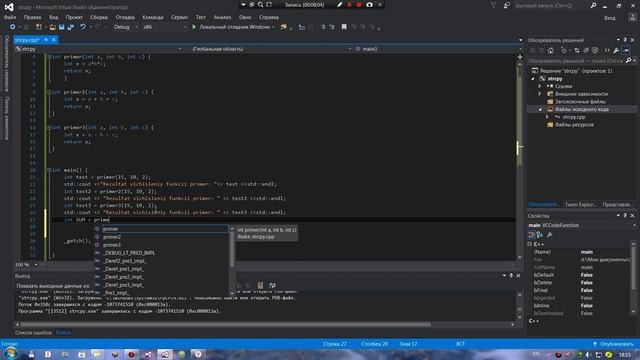Image resolution: width=640 pixels, height=360 pixels.
Task: Click the taskbar clock showing 18:15
Action: [624, 355]
